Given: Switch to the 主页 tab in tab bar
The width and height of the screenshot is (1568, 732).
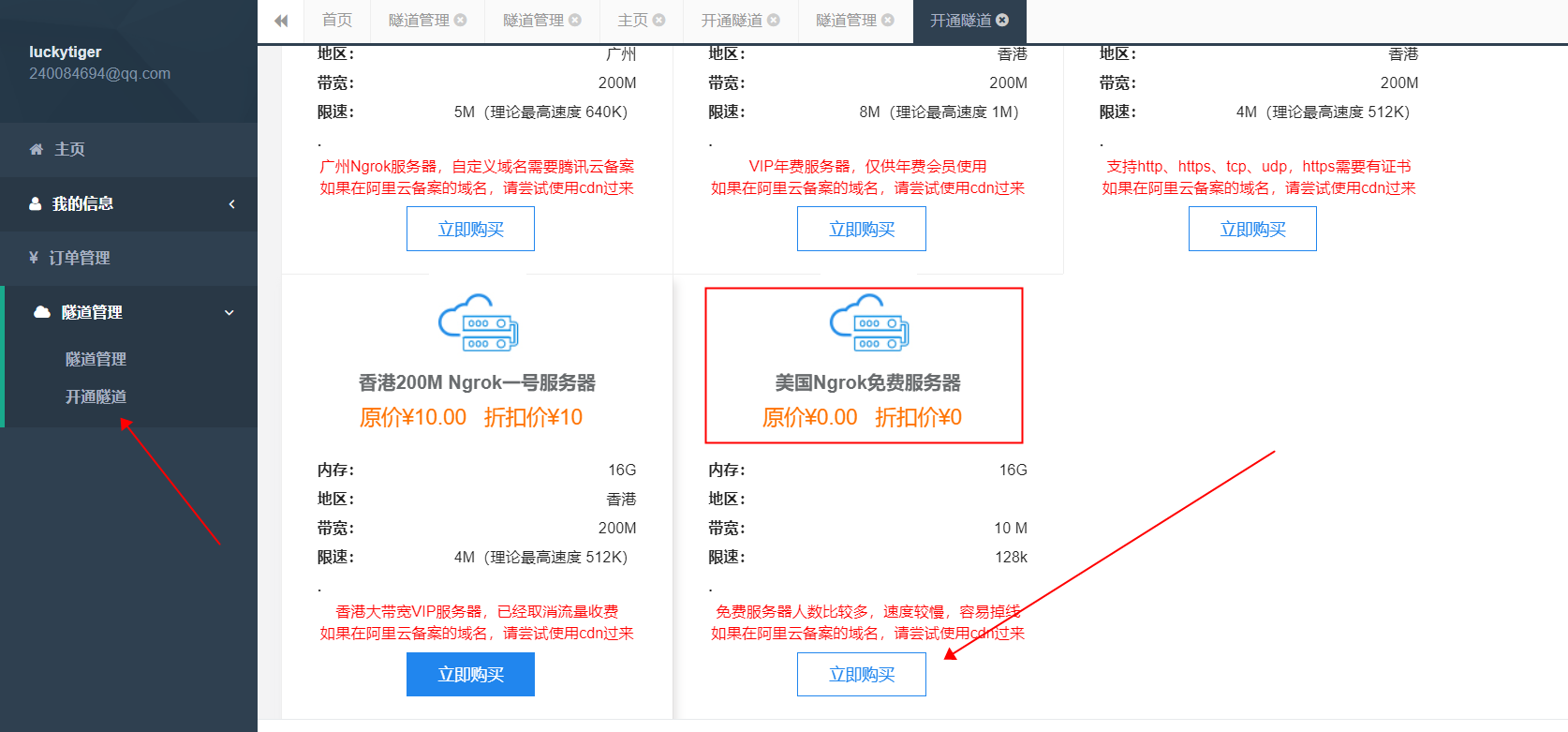Looking at the screenshot, I should coord(632,20).
